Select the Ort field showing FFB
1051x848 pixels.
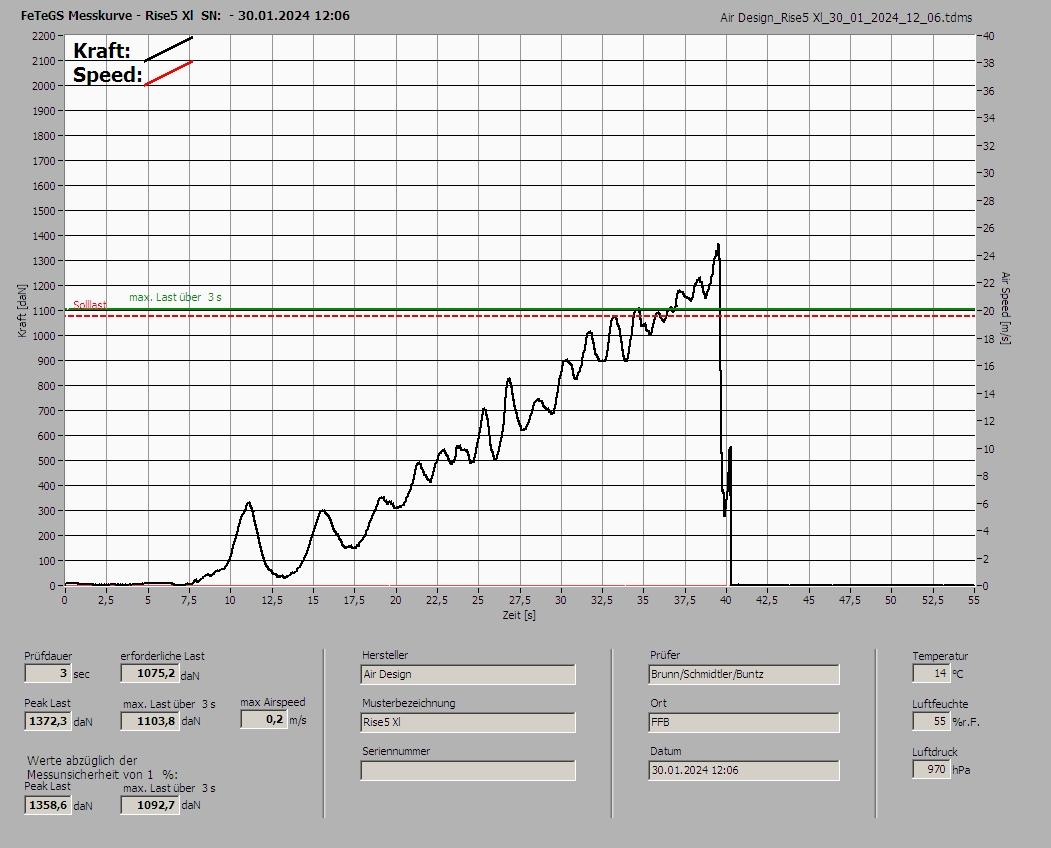pos(743,722)
